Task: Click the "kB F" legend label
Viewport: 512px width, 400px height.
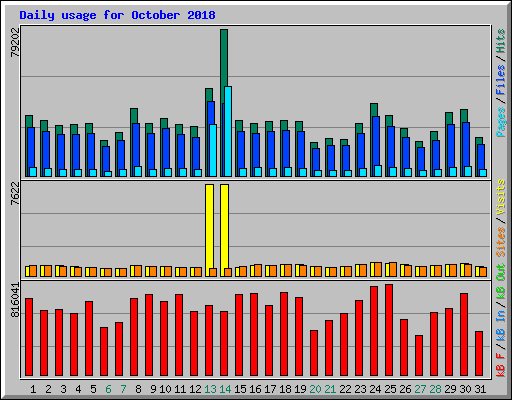Action: tap(501, 365)
